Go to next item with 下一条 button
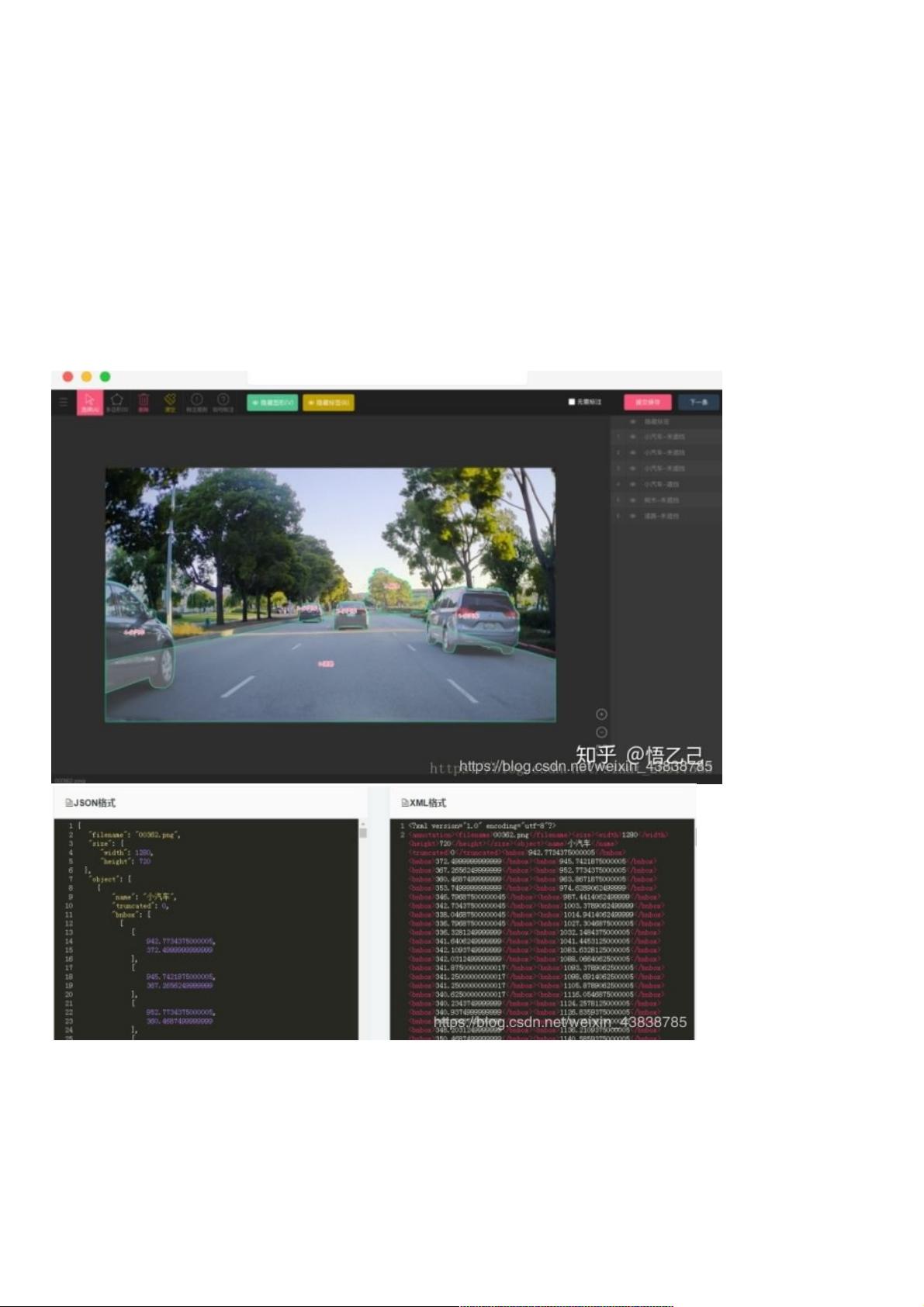This screenshot has width=924, height=1307. [x=698, y=402]
